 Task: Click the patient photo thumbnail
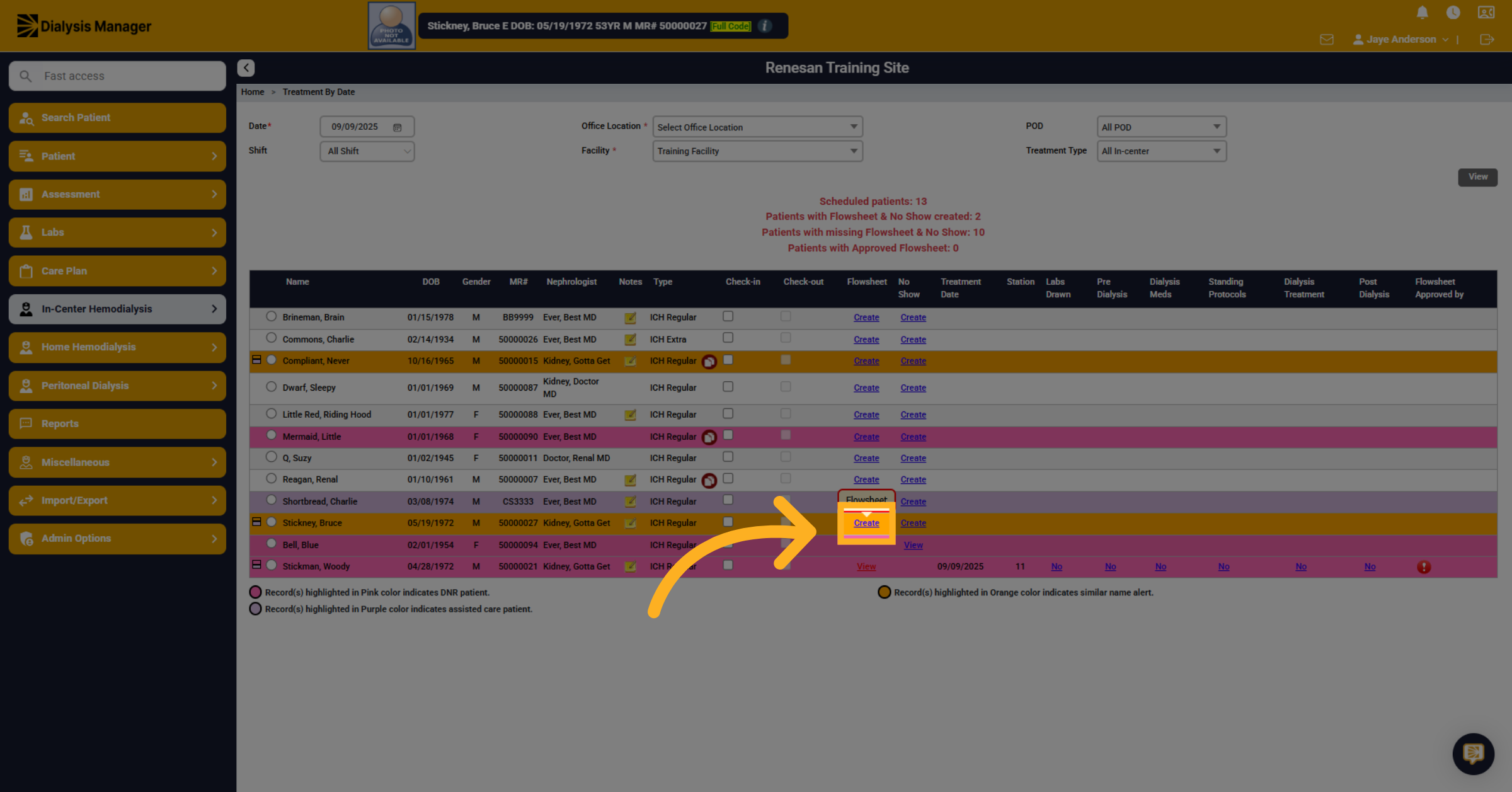[x=391, y=26]
